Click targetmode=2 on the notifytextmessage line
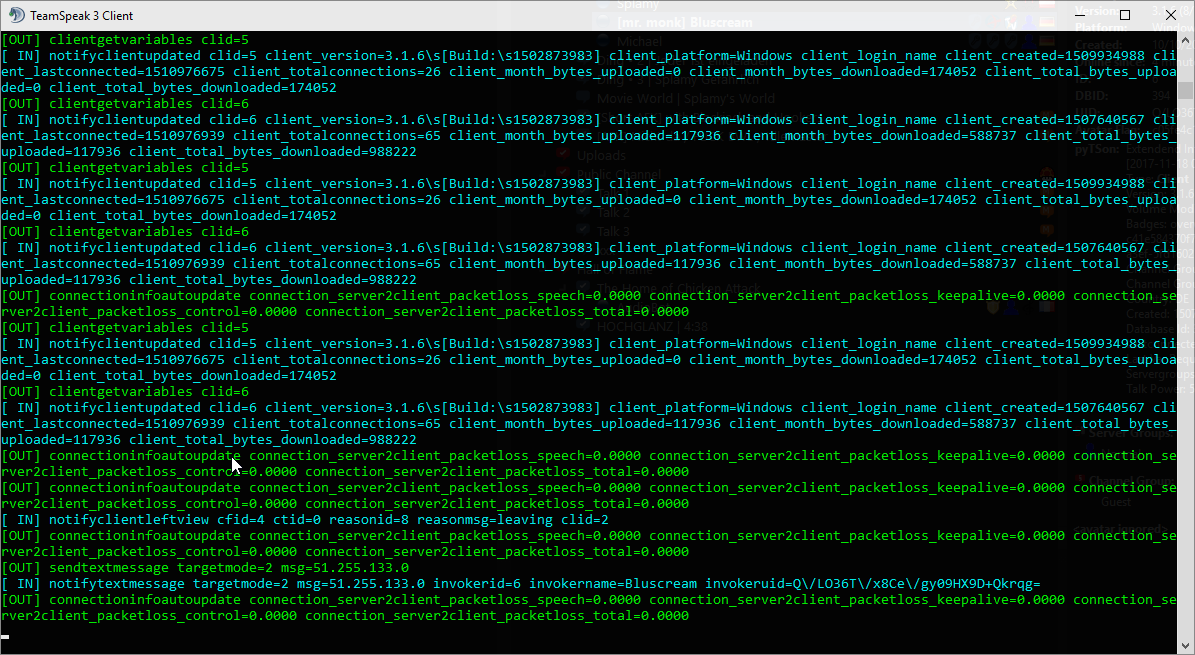This screenshot has height=655, width=1195. tap(241, 584)
